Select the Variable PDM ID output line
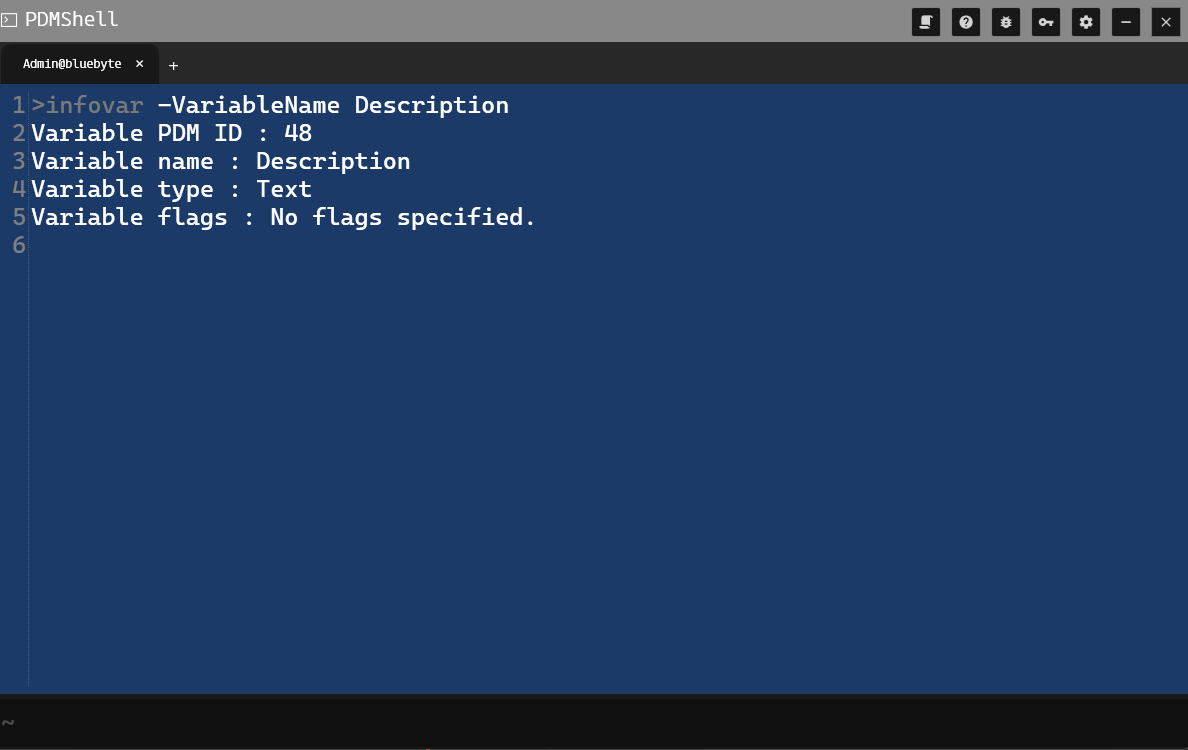 [171, 133]
